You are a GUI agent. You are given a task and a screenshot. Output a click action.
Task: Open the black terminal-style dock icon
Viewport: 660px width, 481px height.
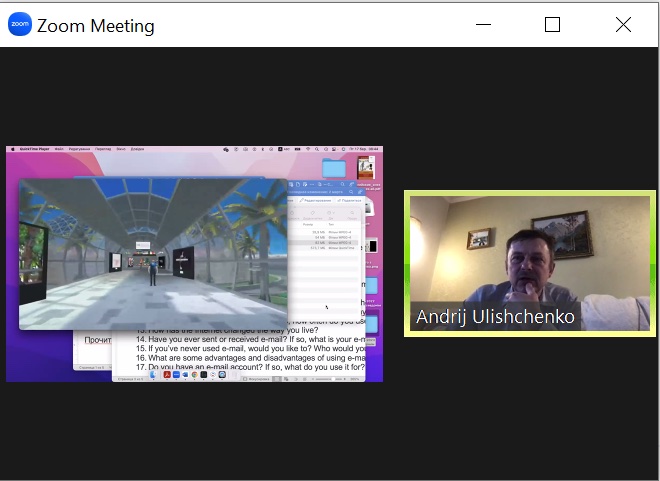point(204,375)
